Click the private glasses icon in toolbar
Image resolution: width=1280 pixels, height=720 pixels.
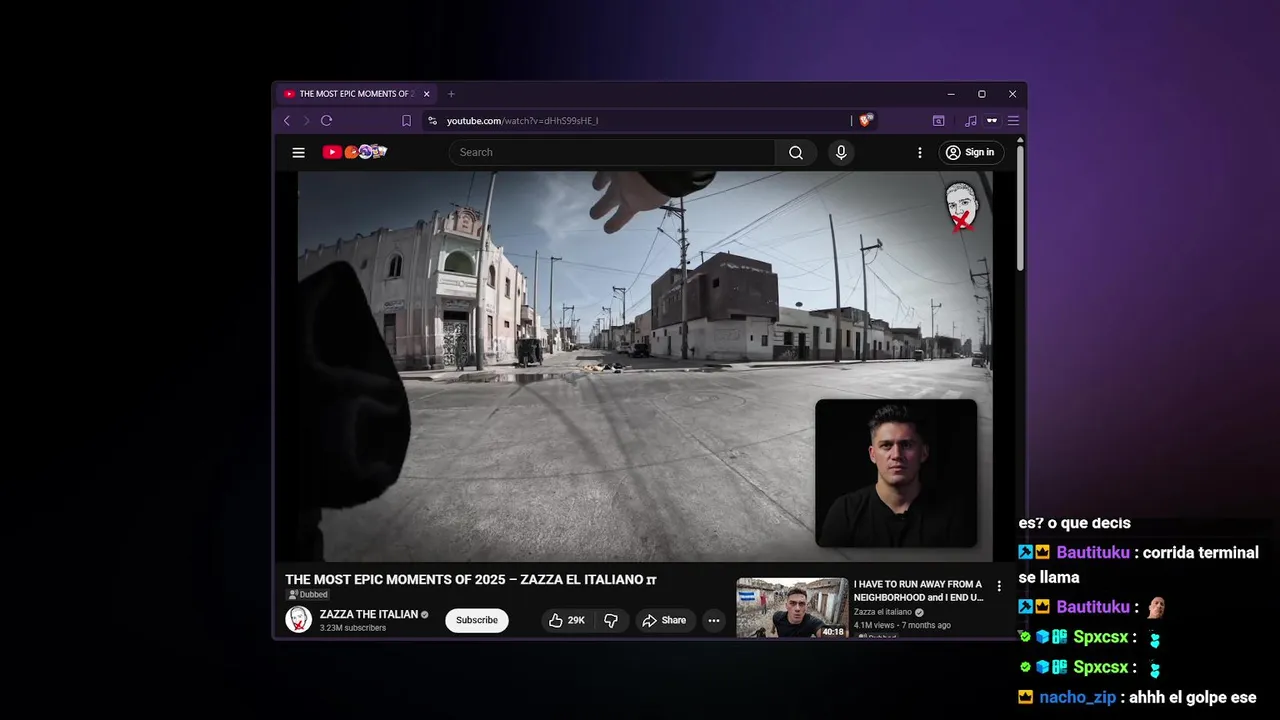click(992, 121)
